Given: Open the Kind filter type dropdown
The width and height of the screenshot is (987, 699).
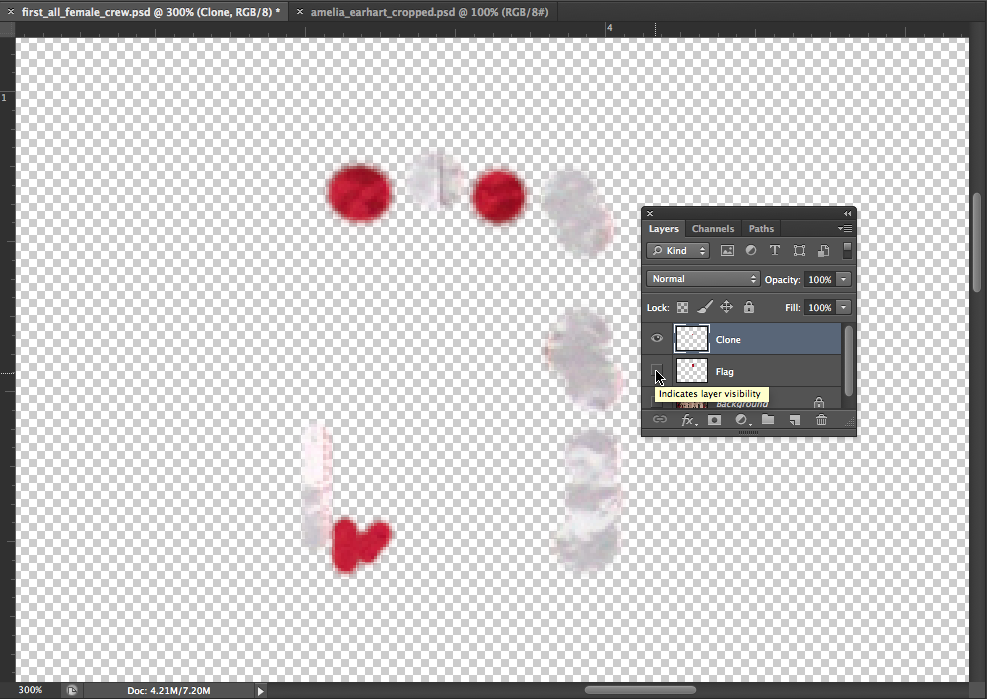Looking at the screenshot, I should click(678, 251).
